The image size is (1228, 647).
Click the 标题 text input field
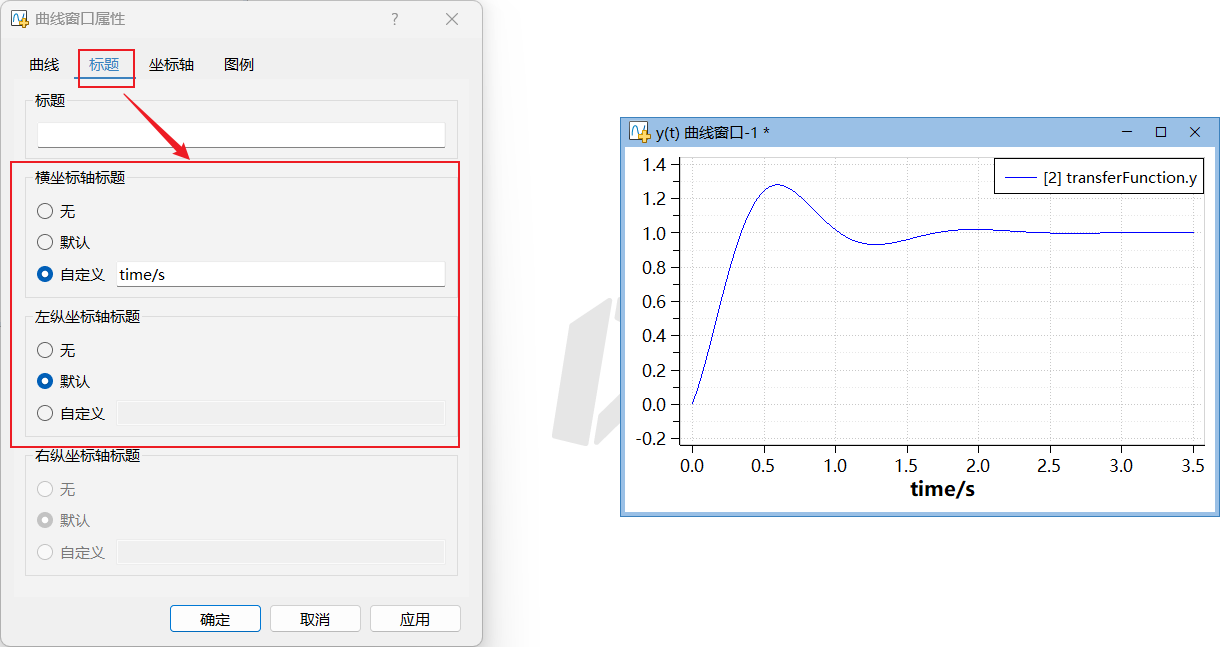point(241,135)
